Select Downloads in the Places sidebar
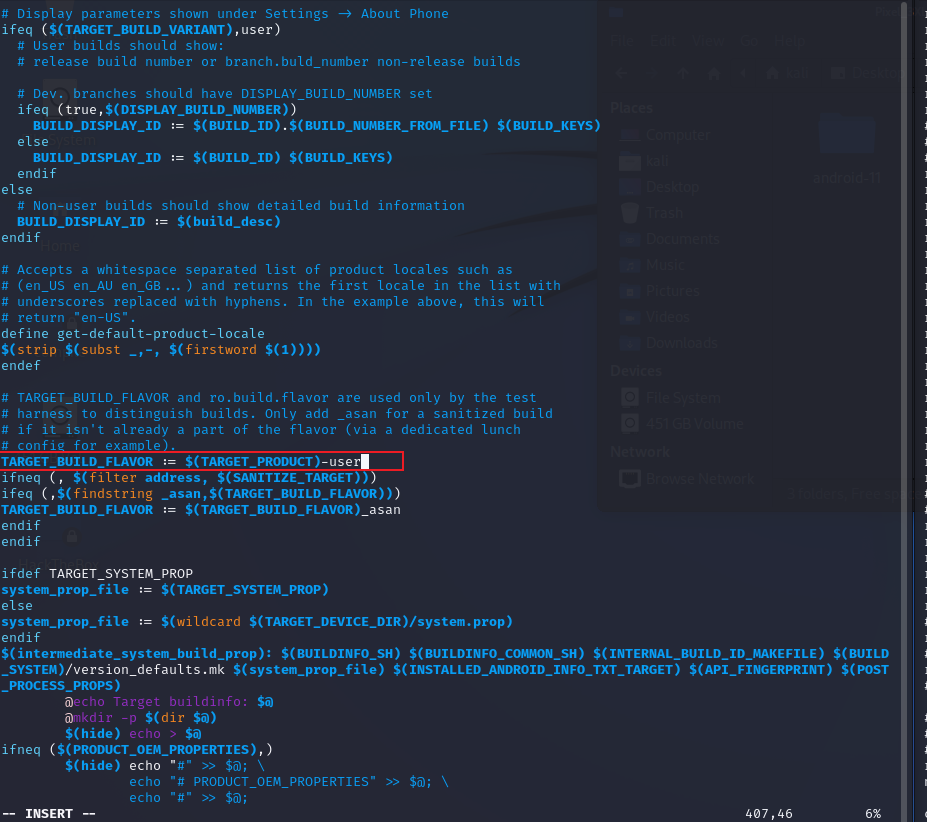927x822 pixels. point(681,343)
